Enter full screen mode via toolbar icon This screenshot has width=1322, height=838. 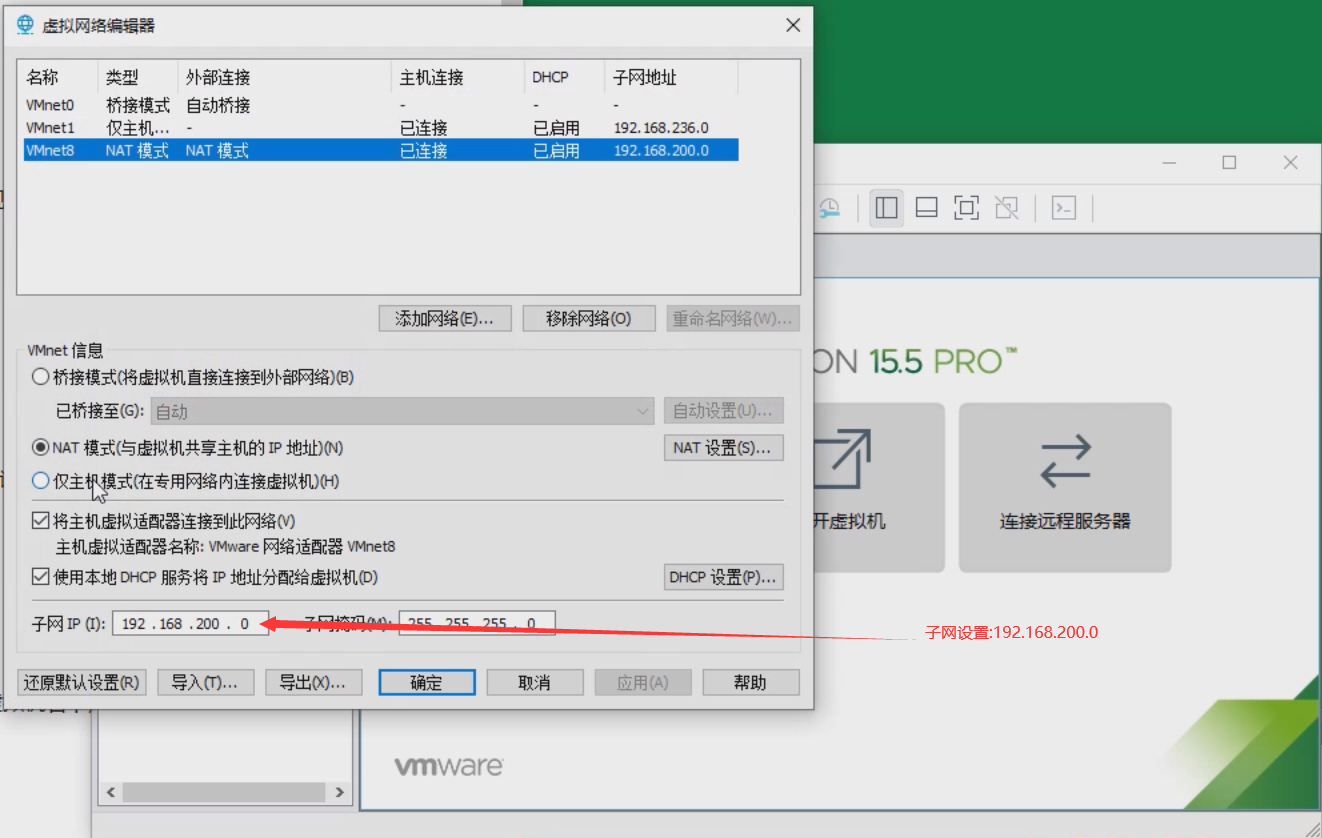pyautogui.click(x=966, y=207)
